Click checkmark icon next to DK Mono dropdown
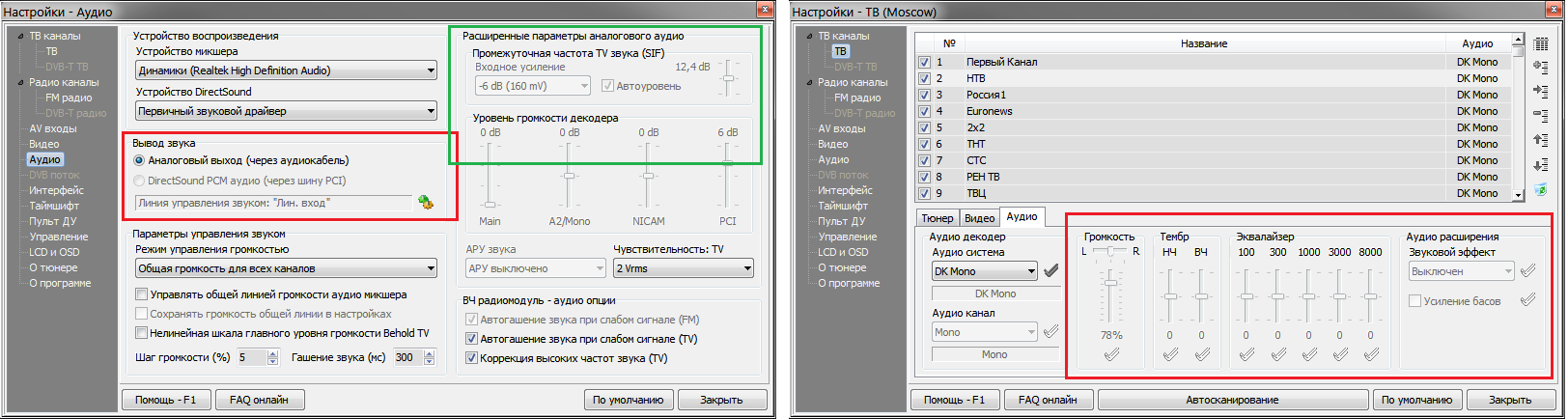This screenshot has height=419, width=1568. [1051, 271]
